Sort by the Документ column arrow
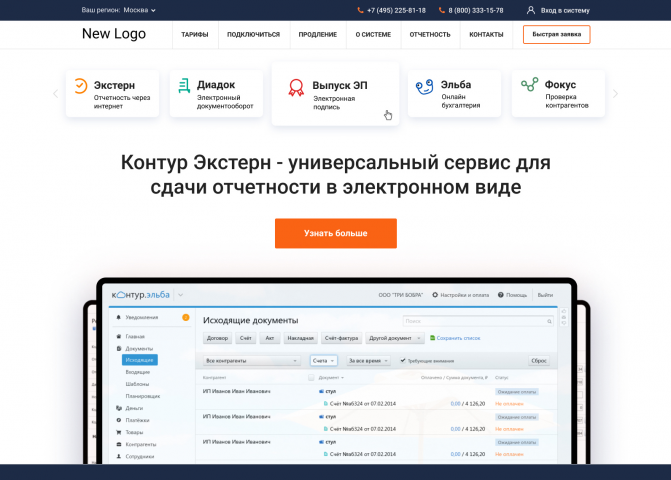Screen dimensions: 671x480 tap(342, 378)
